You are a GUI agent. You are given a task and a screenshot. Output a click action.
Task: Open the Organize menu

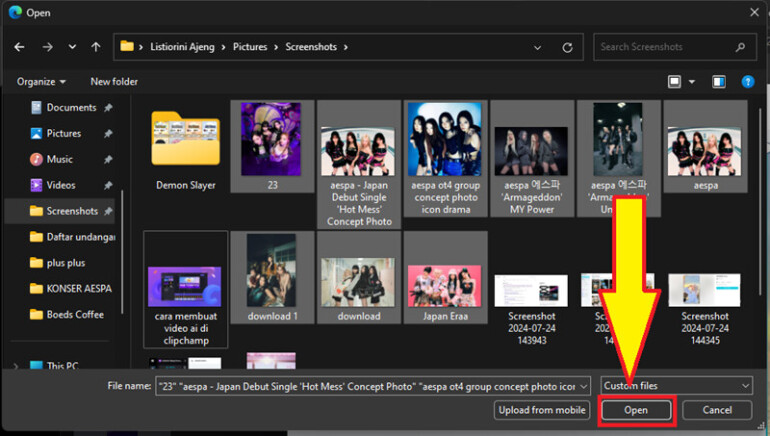click(42, 81)
